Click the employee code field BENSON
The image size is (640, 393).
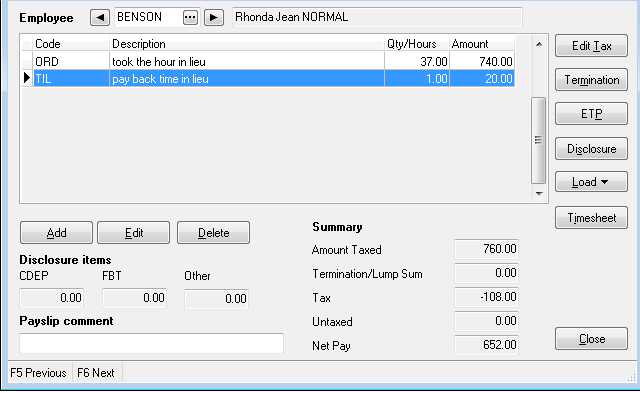pyautogui.click(x=148, y=18)
